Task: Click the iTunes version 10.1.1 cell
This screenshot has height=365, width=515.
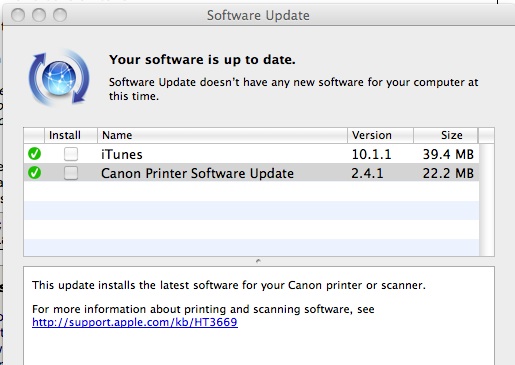Action: click(x=371, y=154)
